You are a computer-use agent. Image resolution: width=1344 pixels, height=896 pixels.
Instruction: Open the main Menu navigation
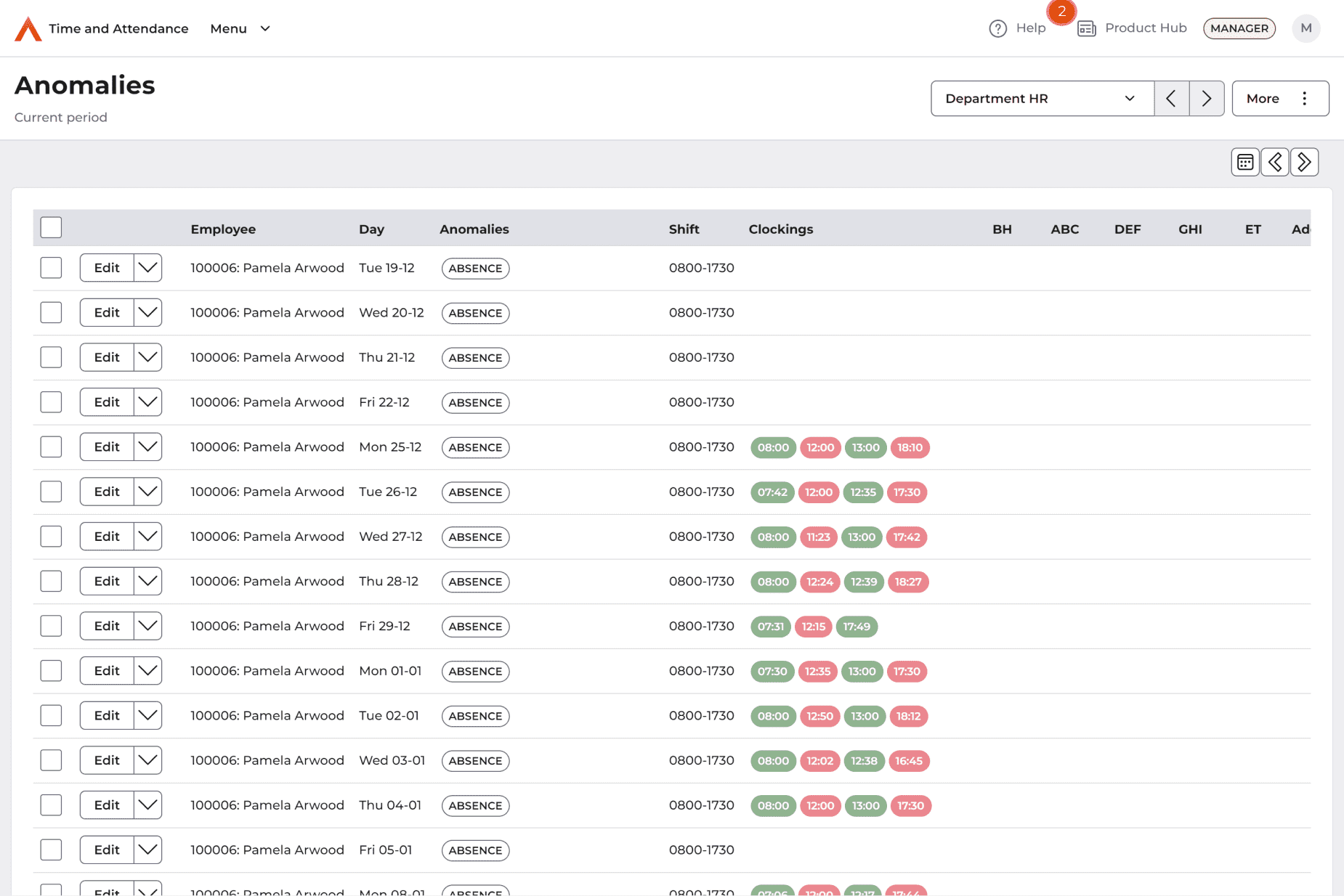[x=240, y=28]
